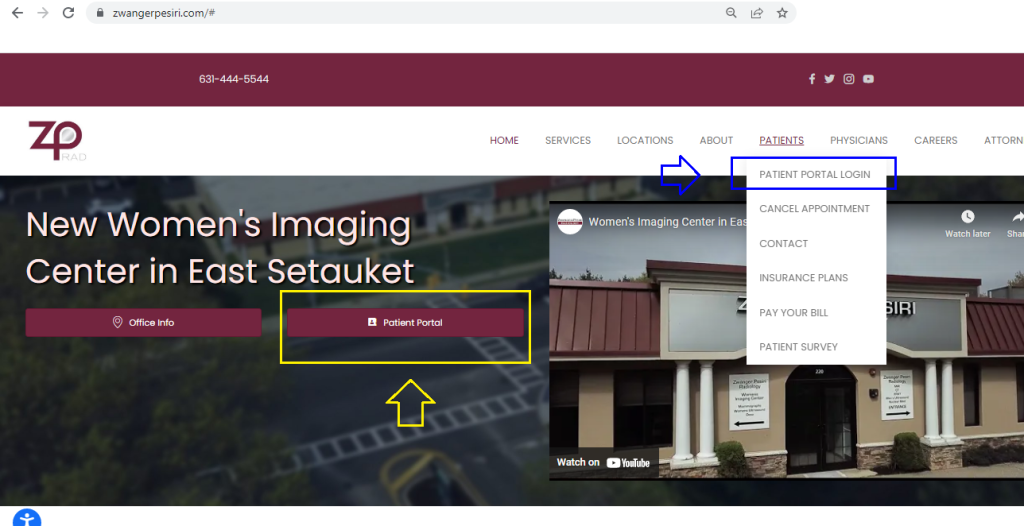
Task: Click the Office Info button
Action: 144,323
